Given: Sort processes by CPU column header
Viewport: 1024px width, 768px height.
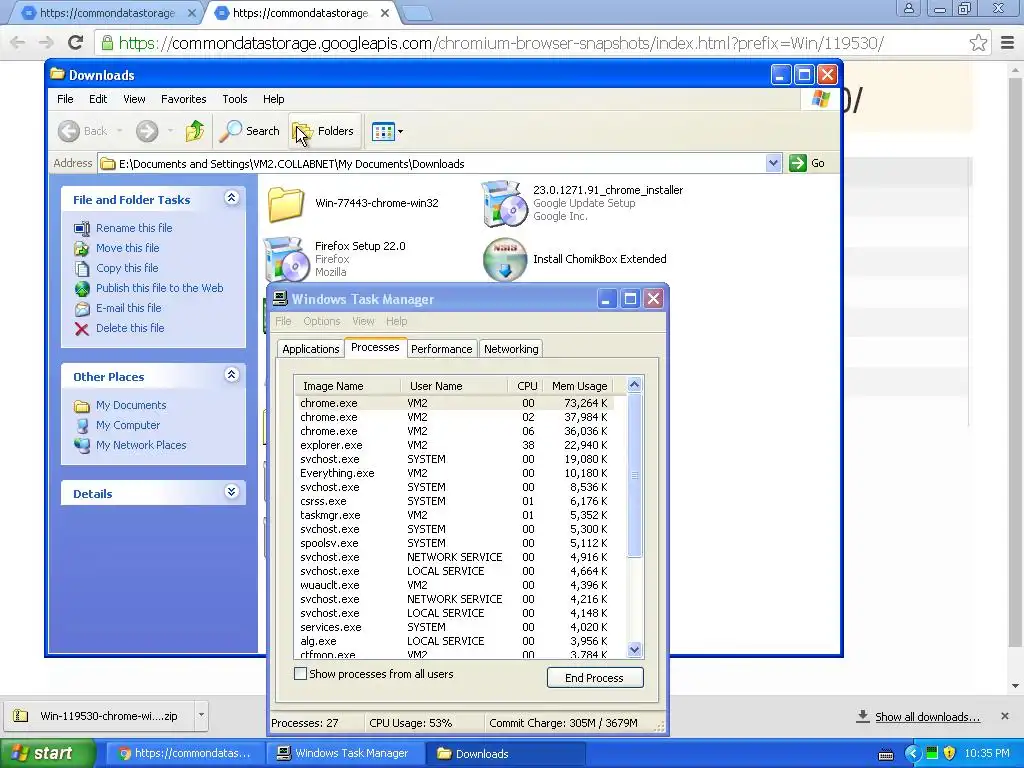Looking at the screenshot, I should [526, 386].
